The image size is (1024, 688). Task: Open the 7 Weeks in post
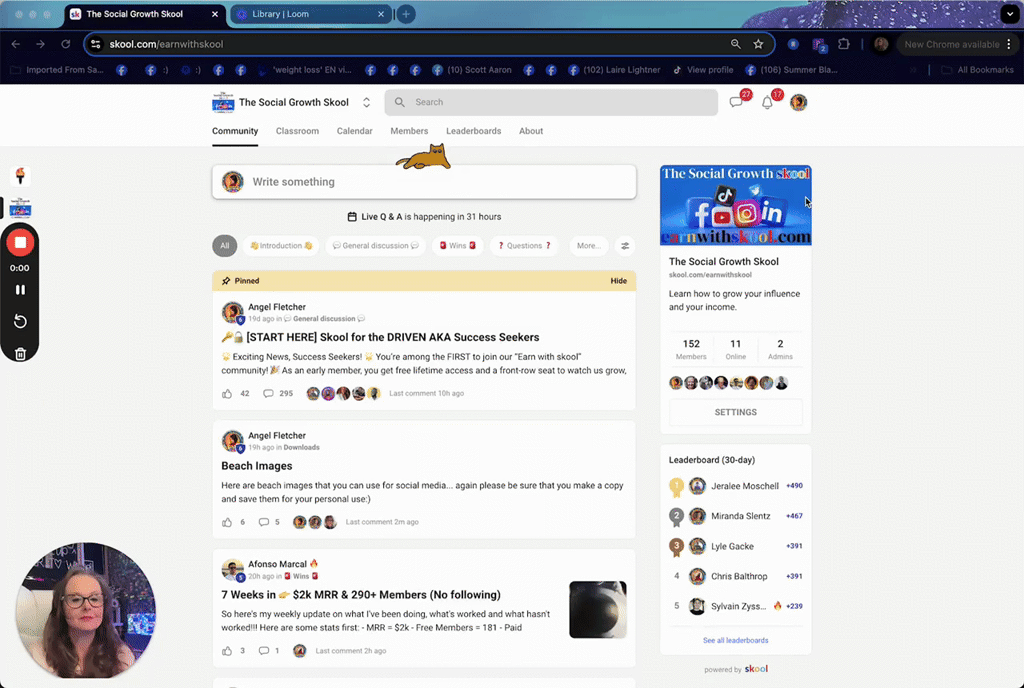[361, 595]
